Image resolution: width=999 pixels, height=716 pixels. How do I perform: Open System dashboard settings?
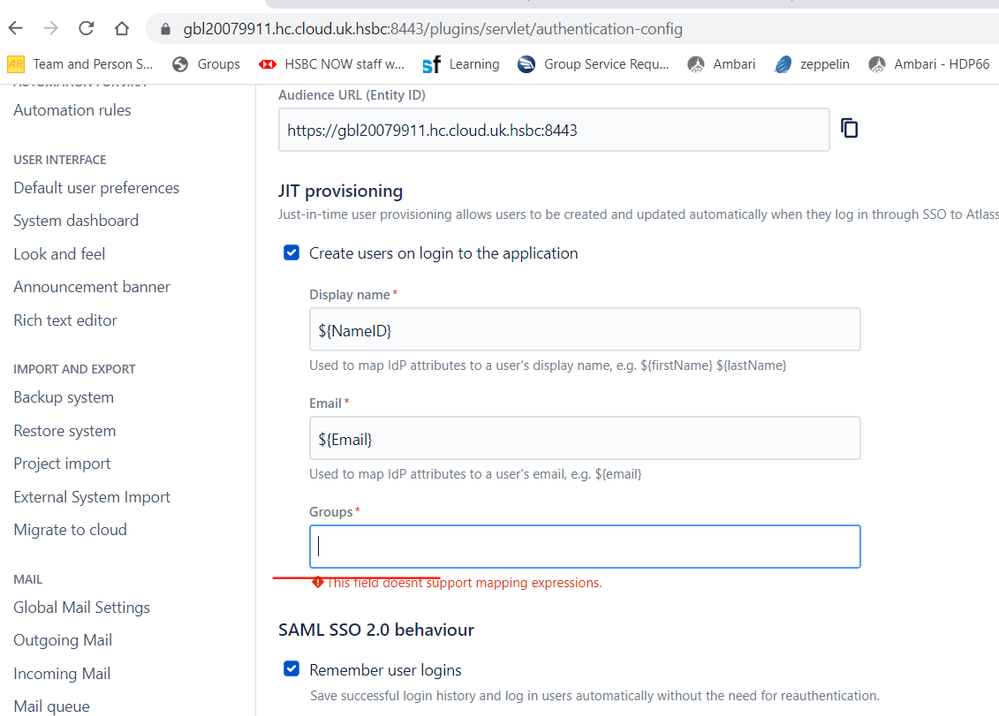76,220
